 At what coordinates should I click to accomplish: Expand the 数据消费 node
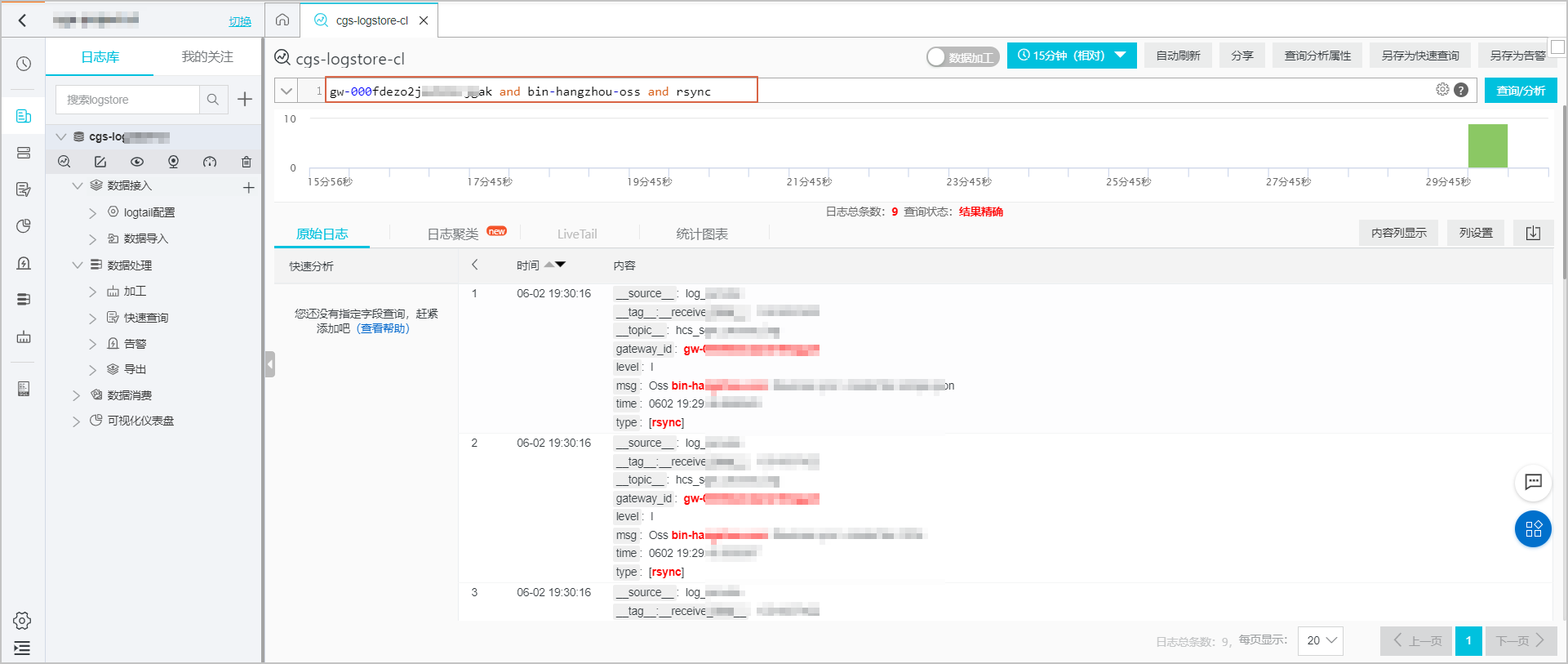tap(76, 395)
